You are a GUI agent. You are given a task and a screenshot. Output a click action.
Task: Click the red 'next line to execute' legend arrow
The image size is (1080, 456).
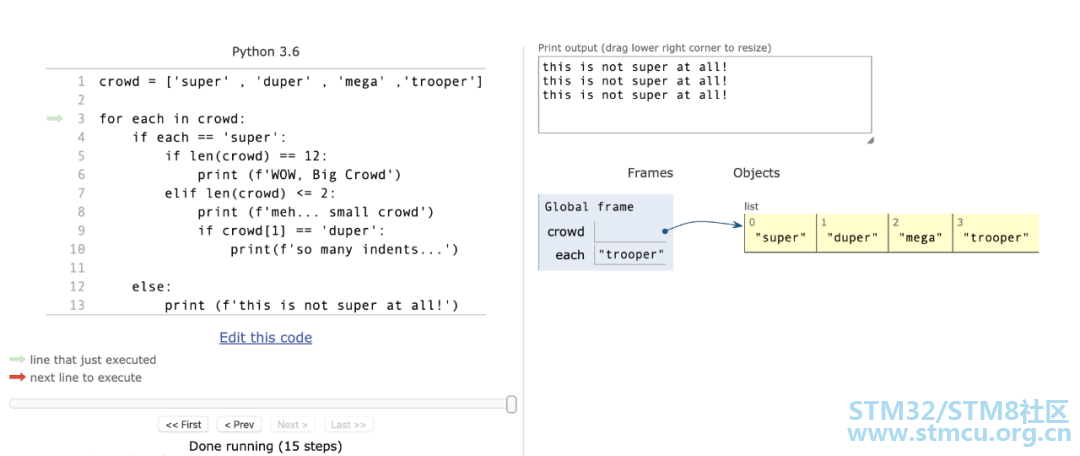pyautogui.click(x=17, y=377)
